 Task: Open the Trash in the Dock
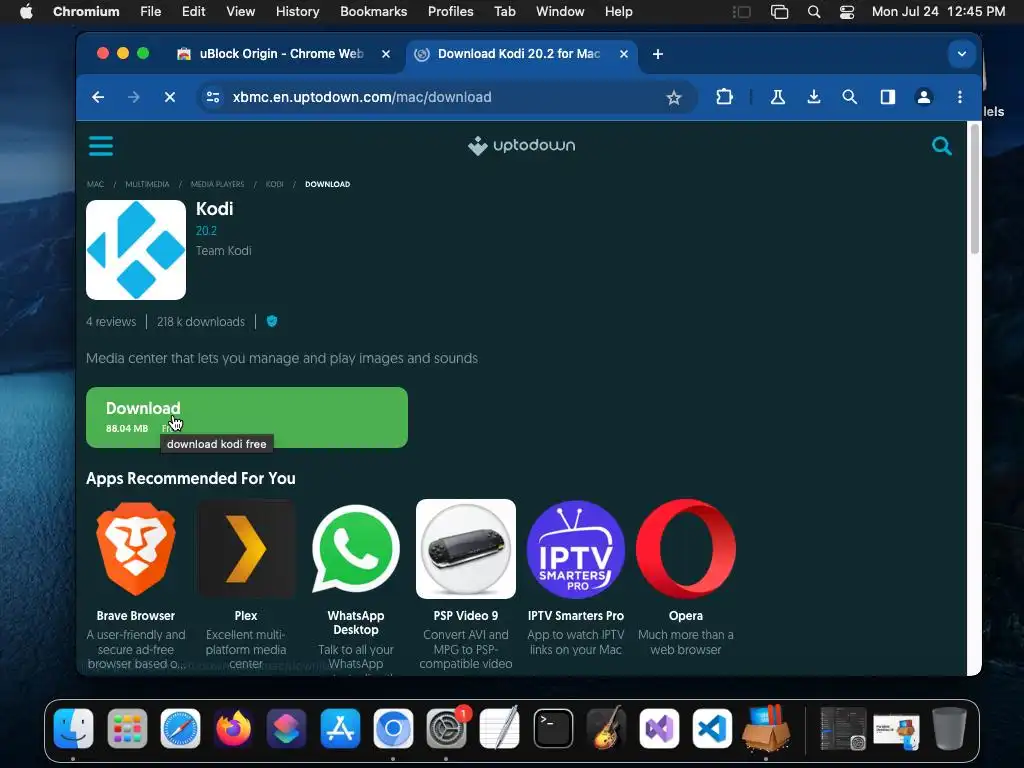(950, 728)
